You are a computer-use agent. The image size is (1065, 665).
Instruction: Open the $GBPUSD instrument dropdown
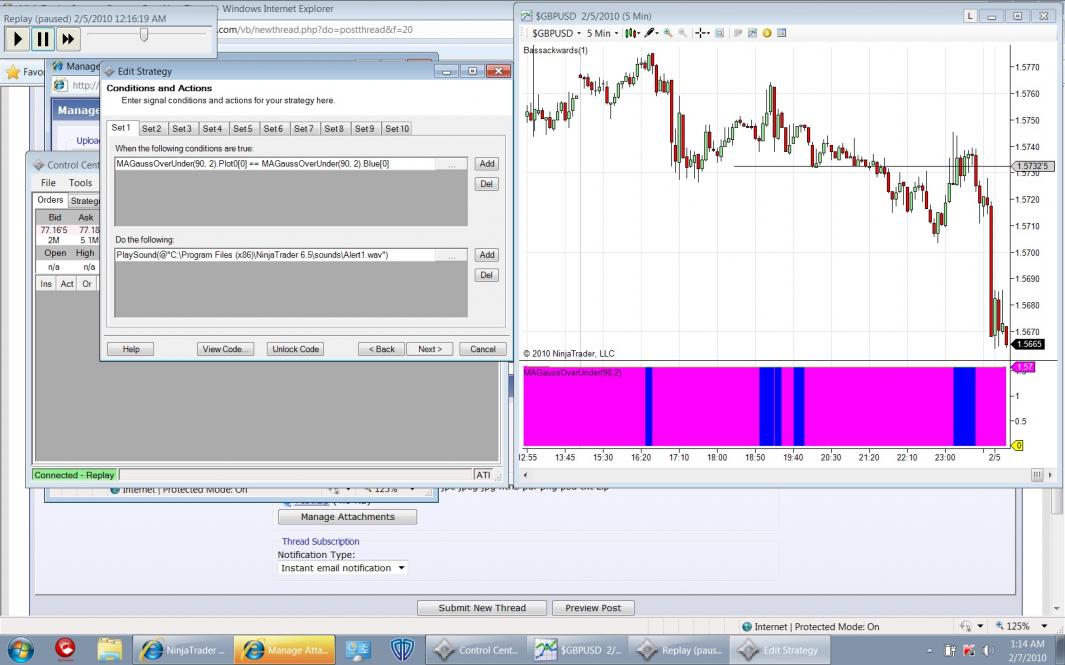556,33
